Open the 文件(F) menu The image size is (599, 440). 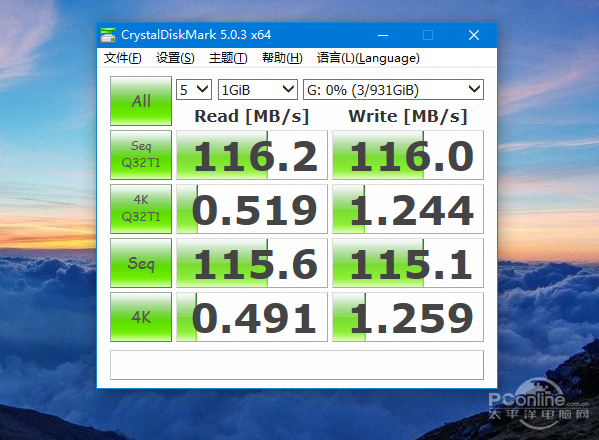[x=123, y=58]
